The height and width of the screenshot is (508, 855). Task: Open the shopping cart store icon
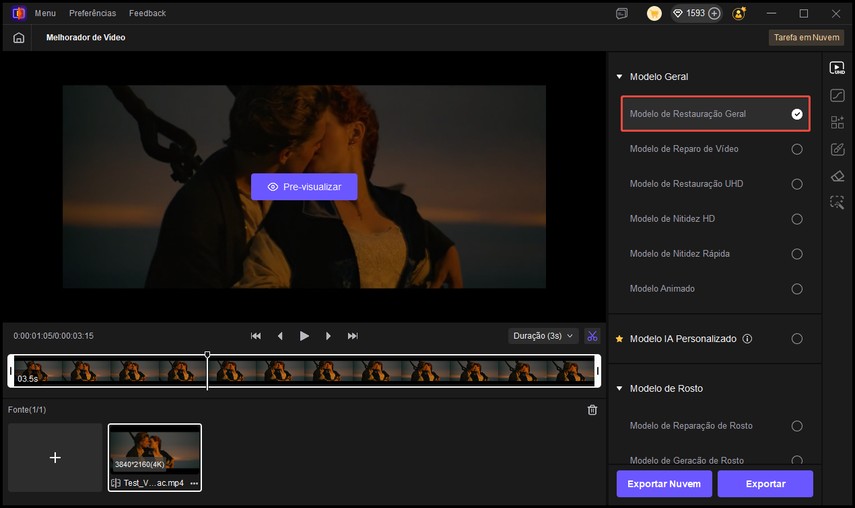654,13
